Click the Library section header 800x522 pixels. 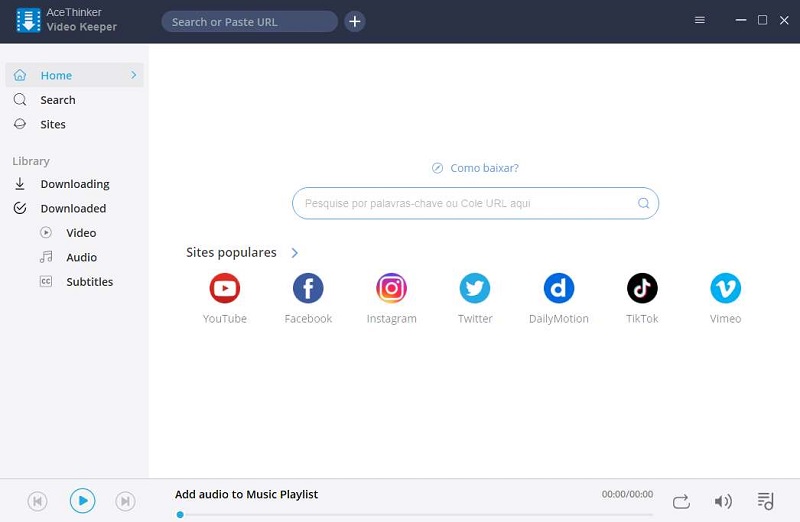(x=31, y=161)
